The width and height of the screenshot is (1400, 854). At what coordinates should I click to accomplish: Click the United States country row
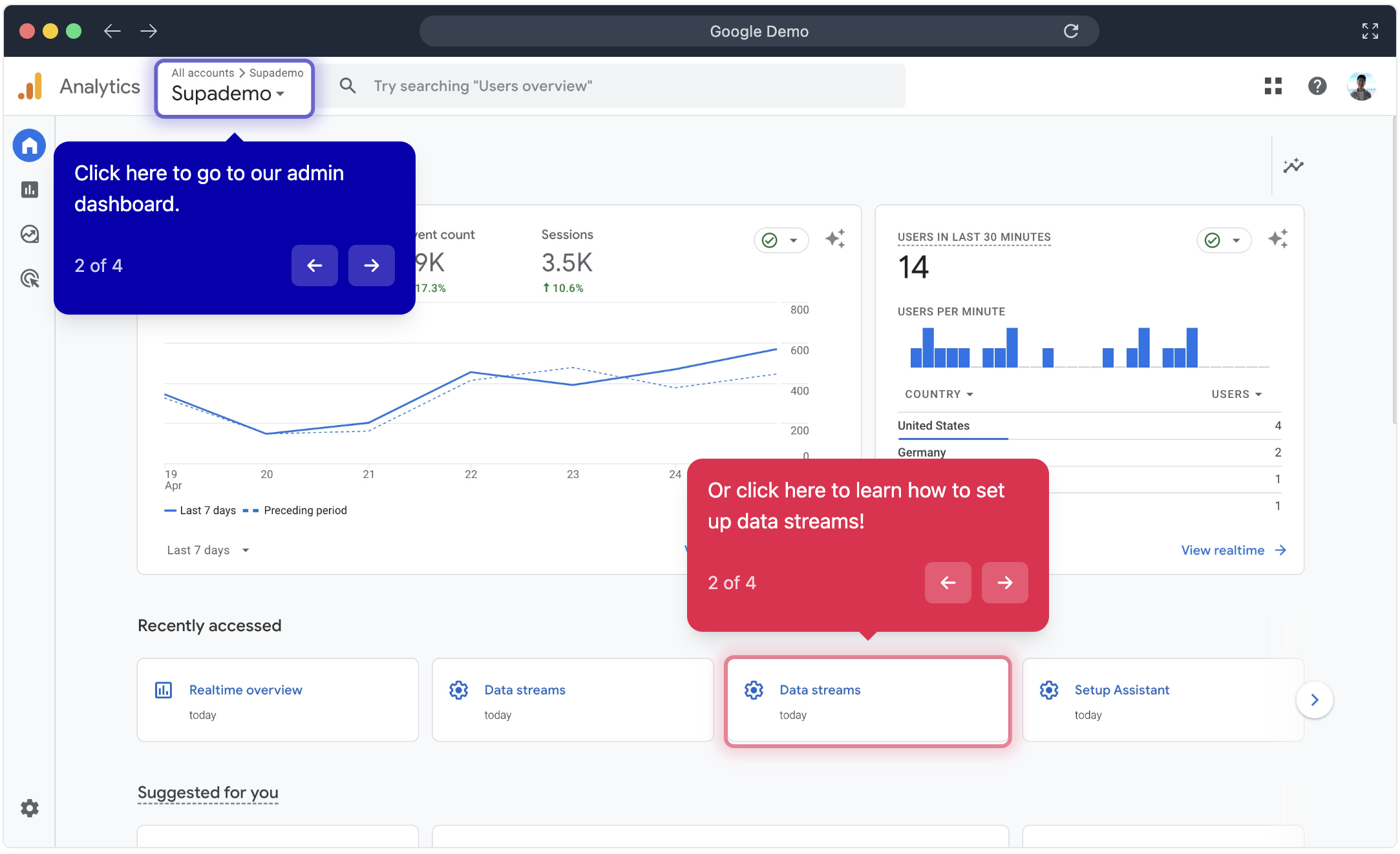click(1089, 426)
